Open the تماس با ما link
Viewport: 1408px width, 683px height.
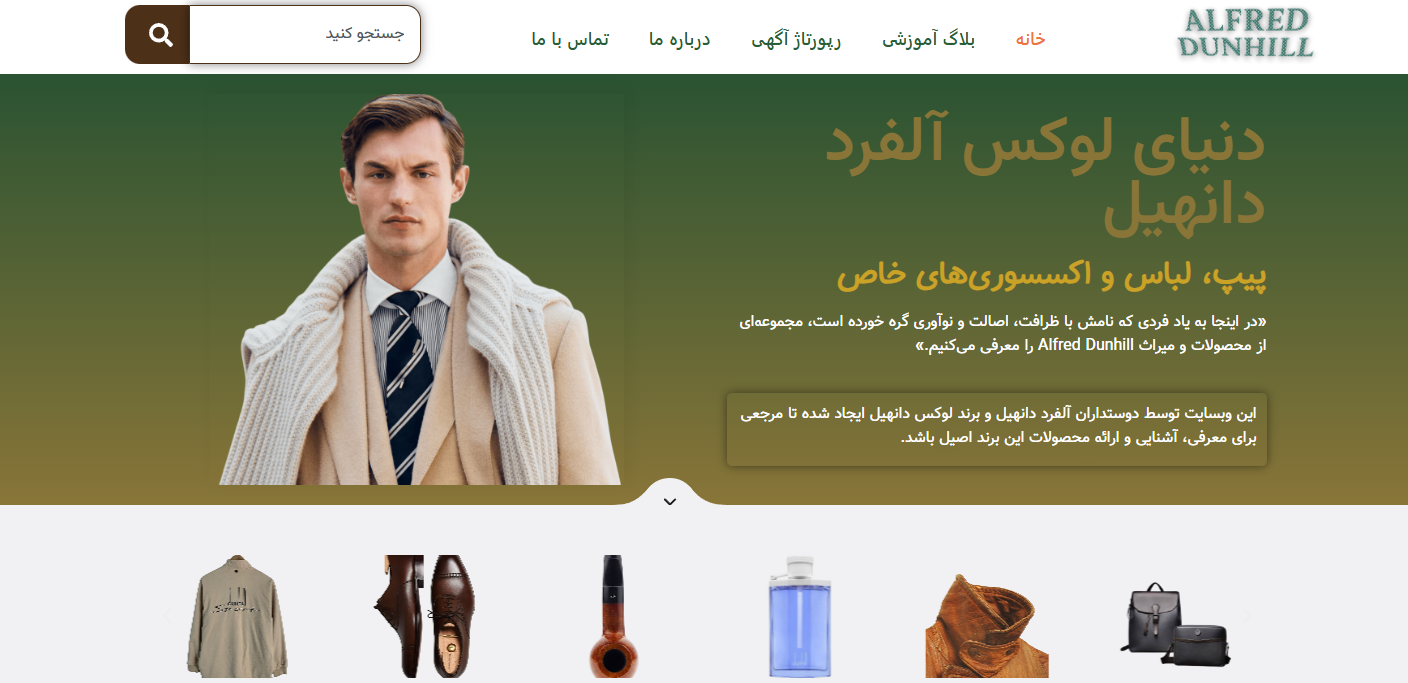(x=570, y=39)
